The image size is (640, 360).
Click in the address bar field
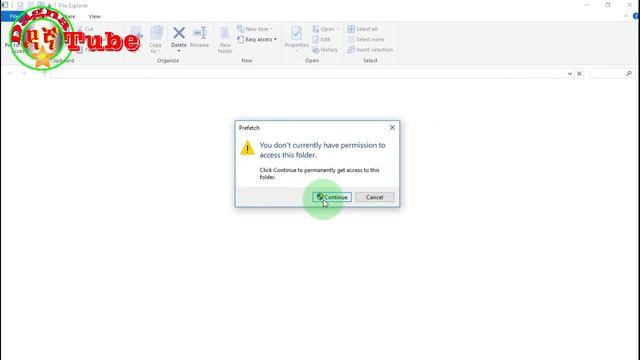tap(309, 73)
